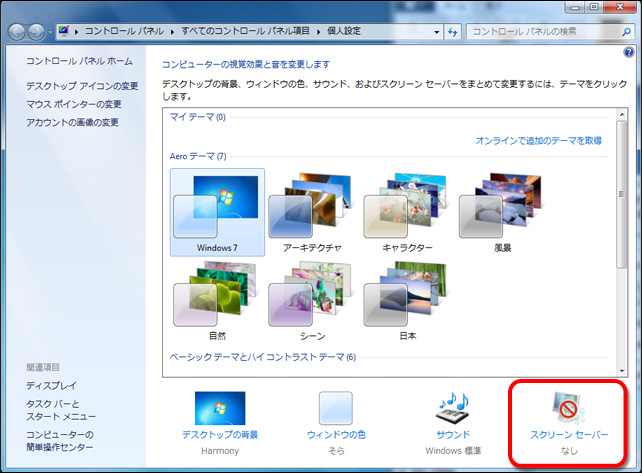This screenshot has height=473, width=642.
Task: Open the デスクトップの背景 icon
Action: tap(219, 408)
